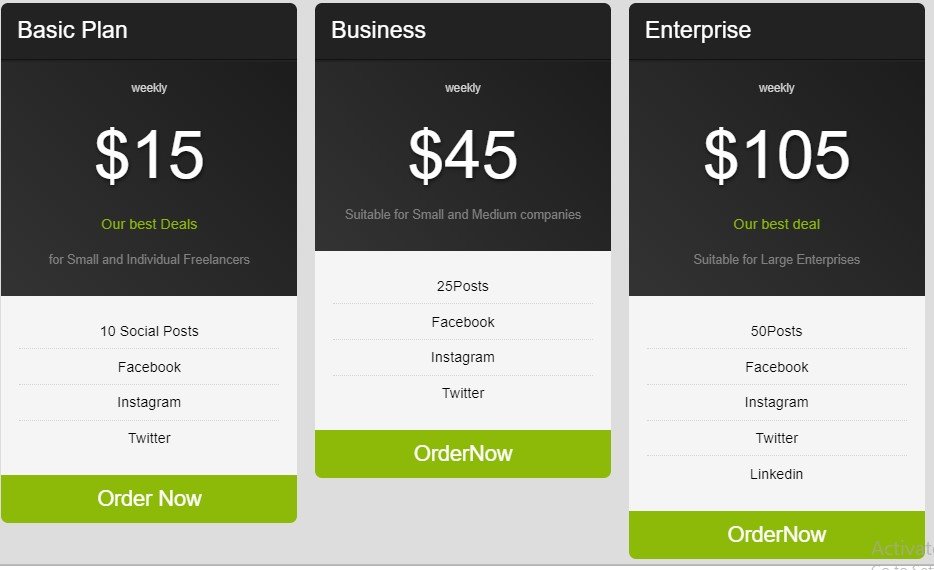Click Twitter in the Enterprise list
The image size is (934, 570).
coord(776,438)
